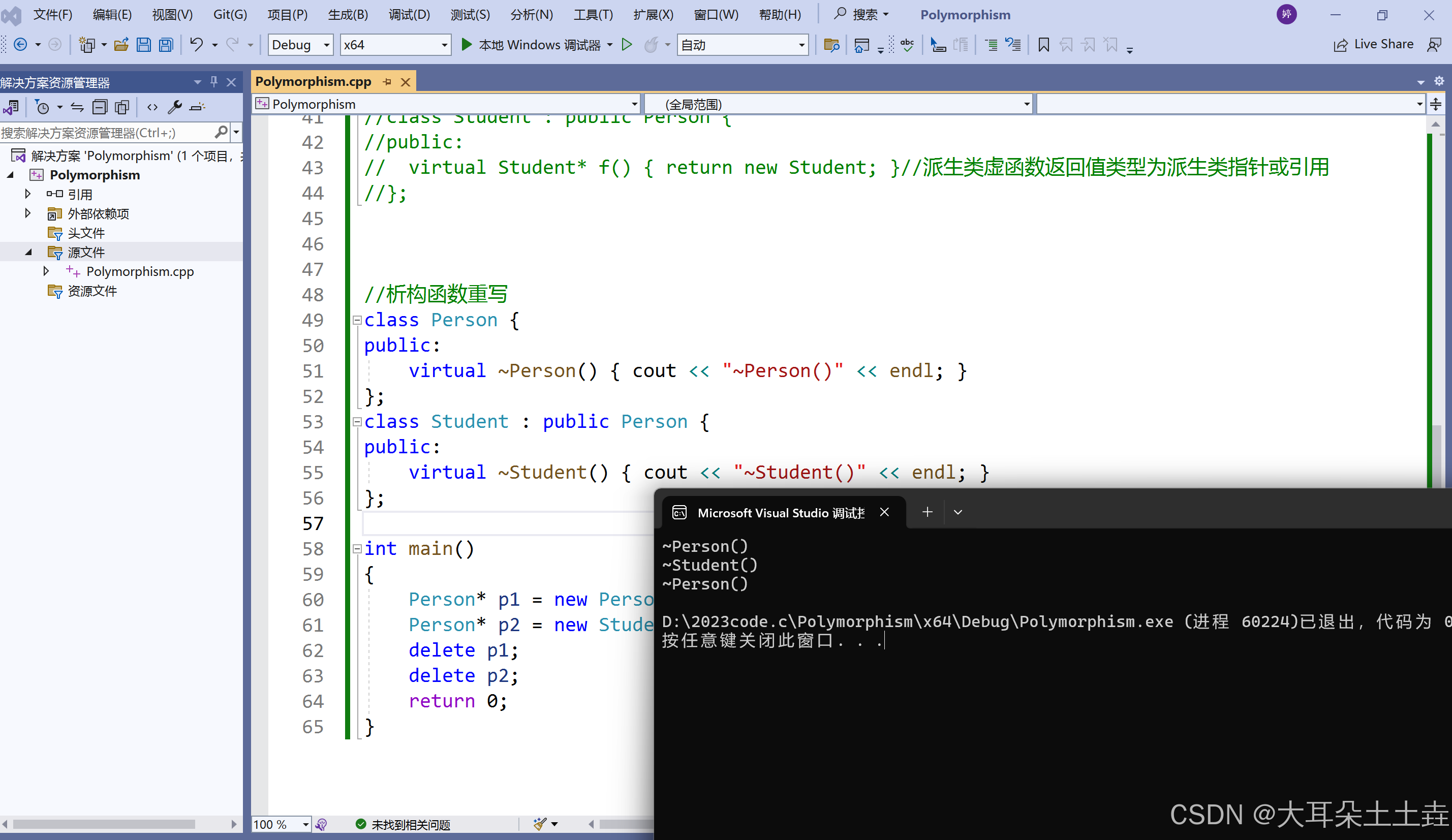Click the Properties wrench icon in Solution Explorer
Image resolution: width=1452 pixels, height=840 pixels.
click(175, 107)
